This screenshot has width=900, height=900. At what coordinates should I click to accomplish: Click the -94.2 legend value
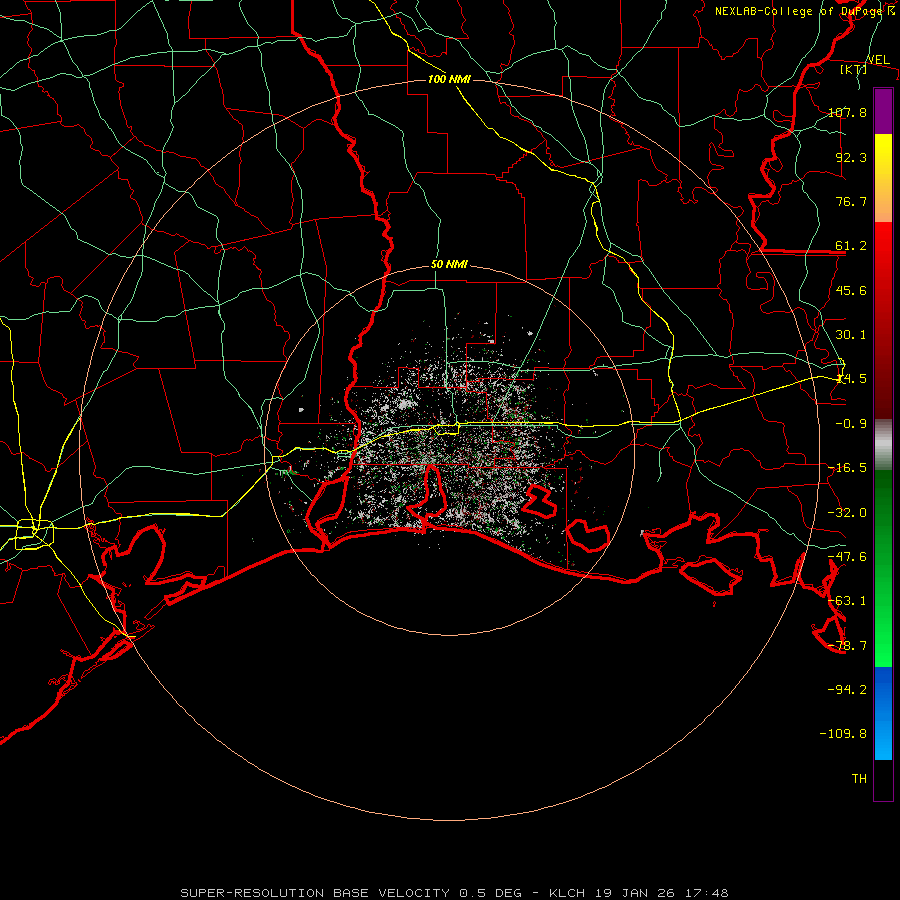coord(847,690)
